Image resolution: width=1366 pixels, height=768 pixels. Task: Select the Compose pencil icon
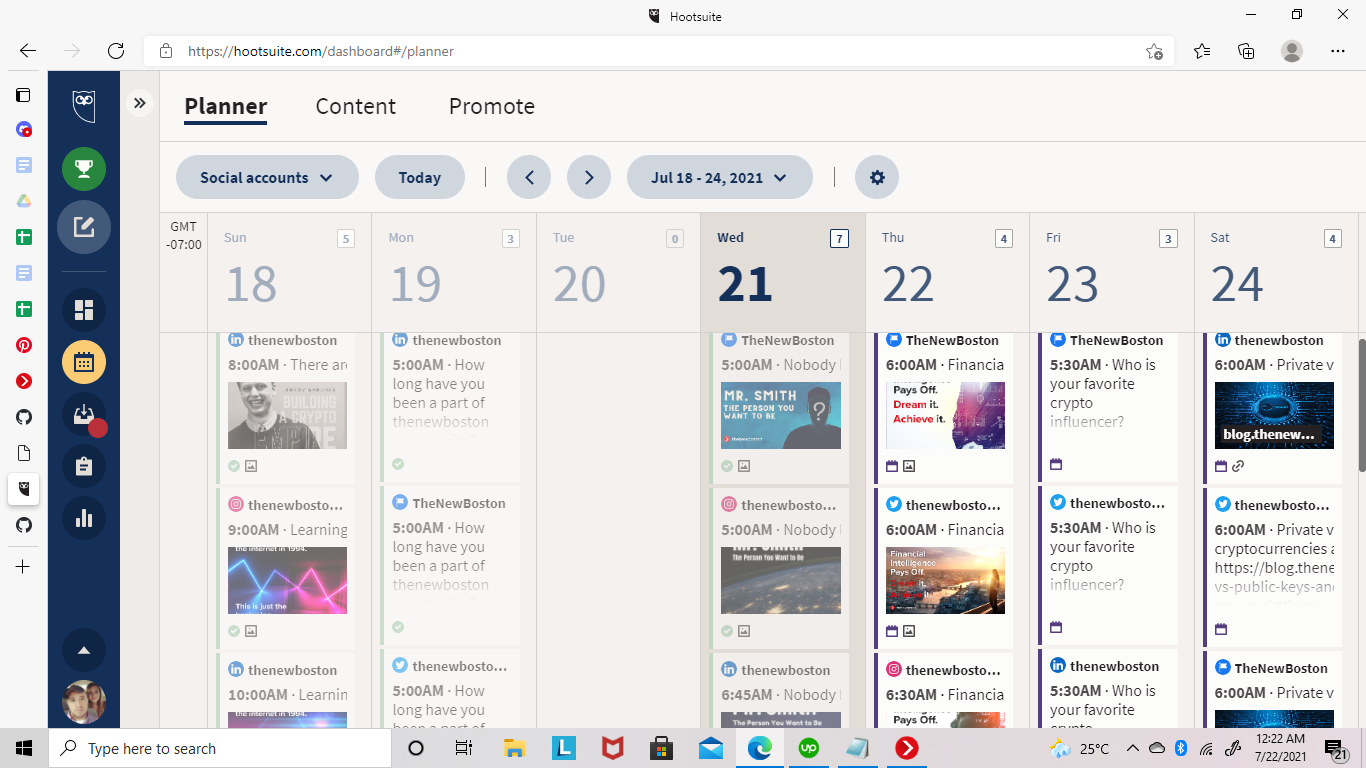84,227
